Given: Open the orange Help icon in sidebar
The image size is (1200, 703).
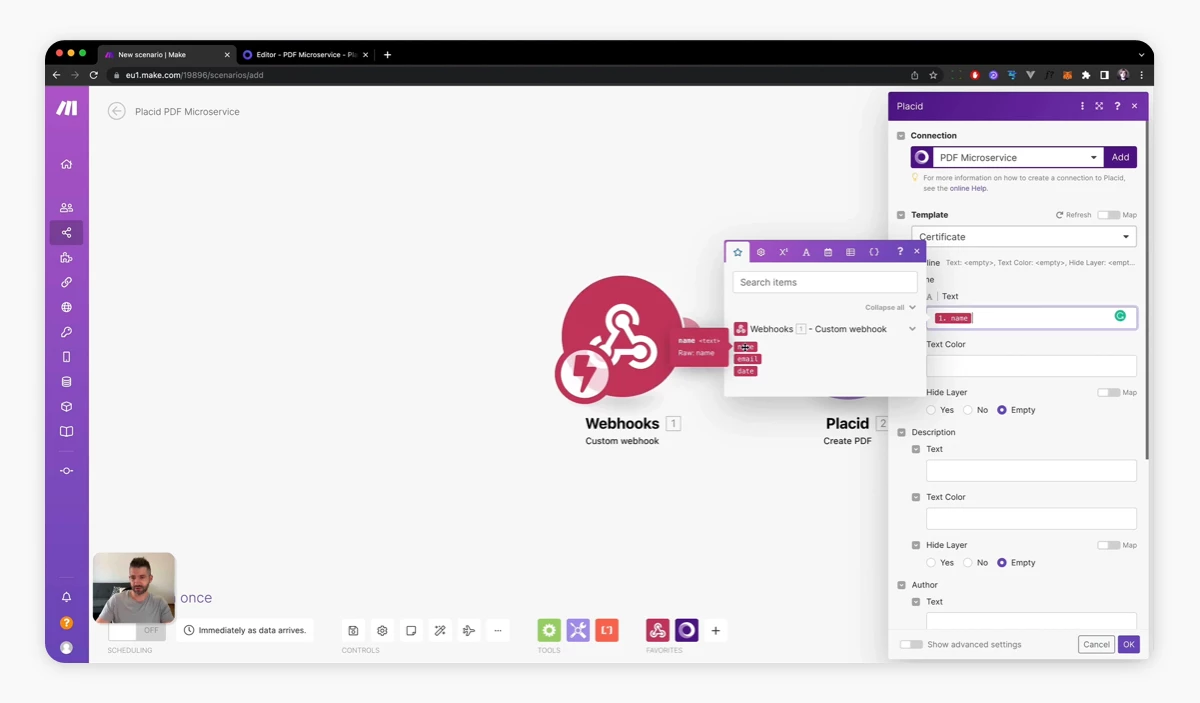Looking at the screenshot, I should coord(66,622).
